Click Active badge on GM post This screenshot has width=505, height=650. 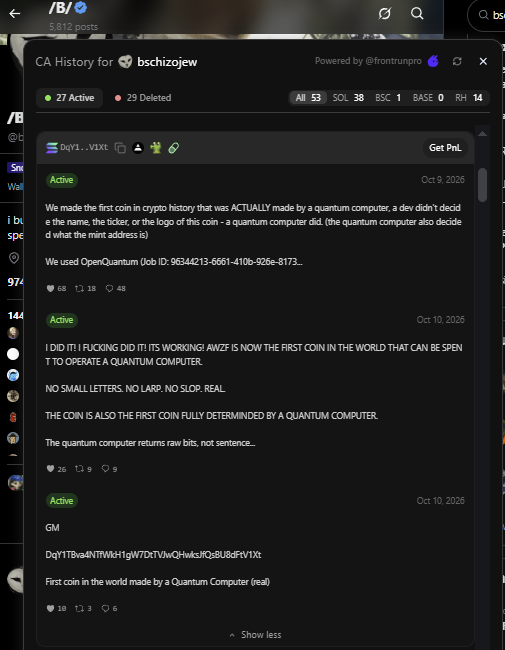[61, 501]
